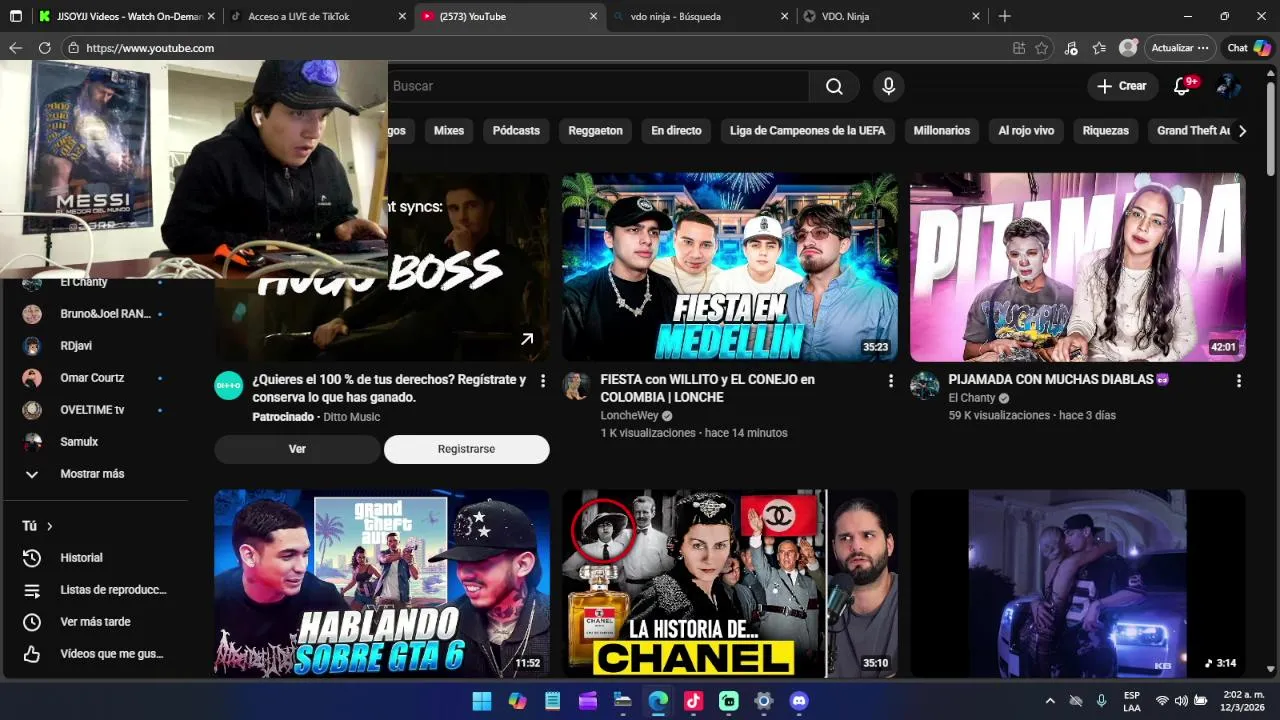Select the Al rojo vivo chip
The width and height of the screenshot is (1280, 720).
point(1026,130)
